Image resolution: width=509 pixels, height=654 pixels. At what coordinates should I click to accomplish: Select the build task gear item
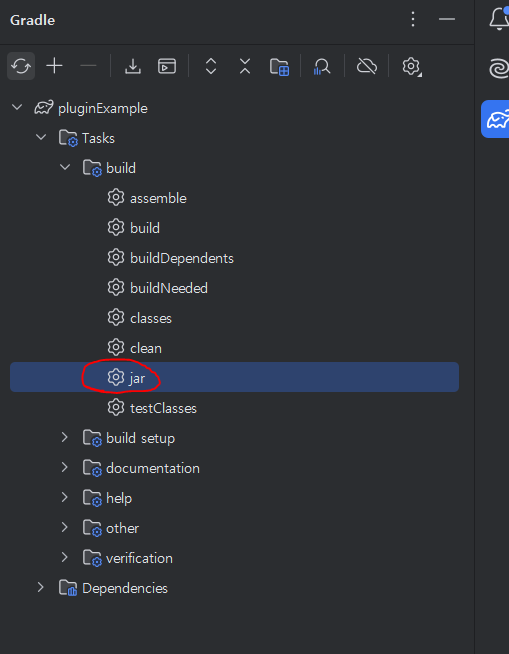pyautogui.click(x=145, y=228)
